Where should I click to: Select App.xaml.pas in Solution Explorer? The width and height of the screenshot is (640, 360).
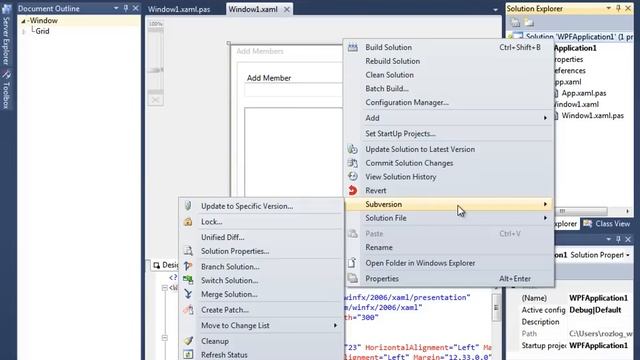(584, 93)
